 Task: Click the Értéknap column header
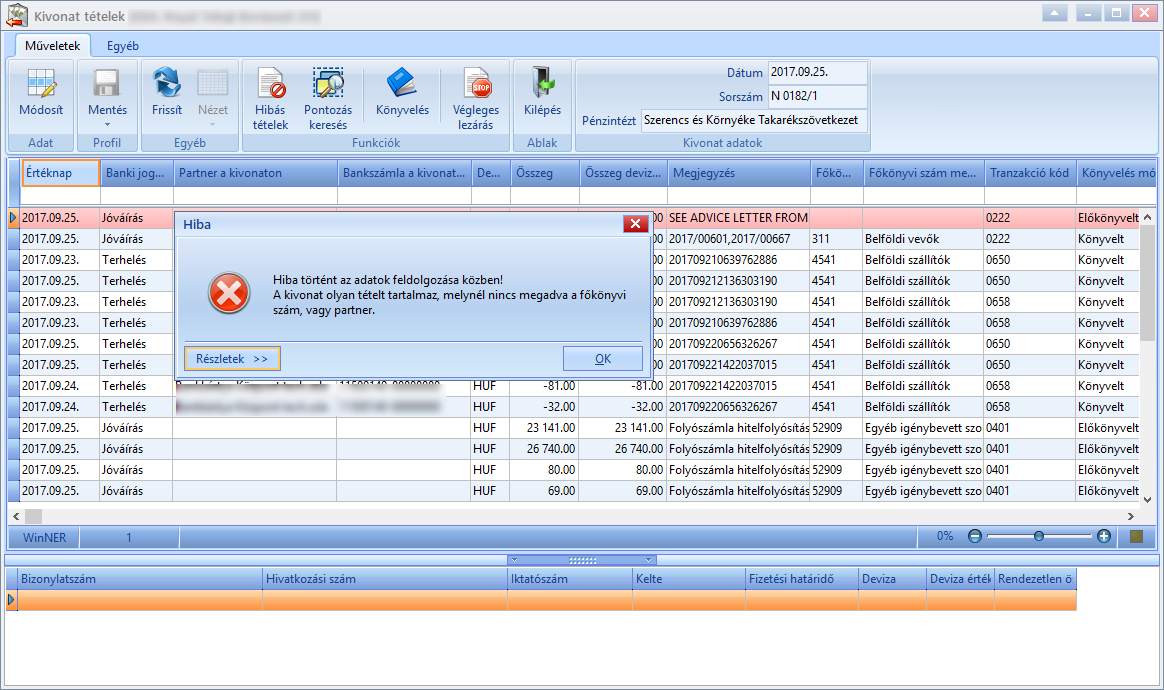tap(61, 173)
